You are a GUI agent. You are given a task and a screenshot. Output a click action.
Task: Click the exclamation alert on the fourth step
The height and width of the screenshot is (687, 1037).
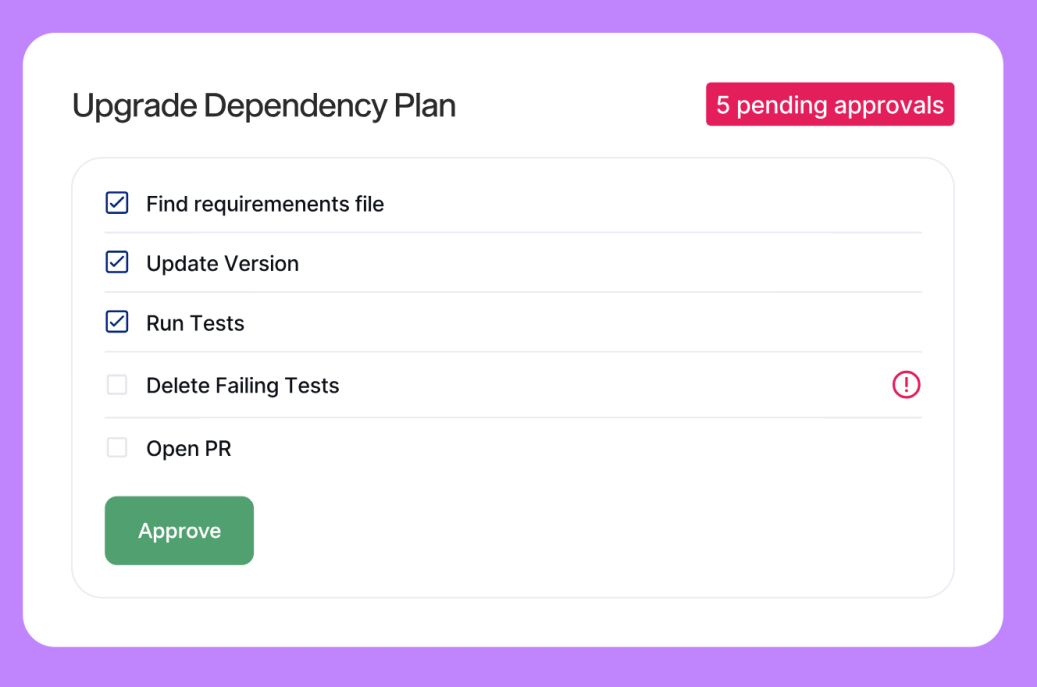pyautogui.click(x=906, y=384)
